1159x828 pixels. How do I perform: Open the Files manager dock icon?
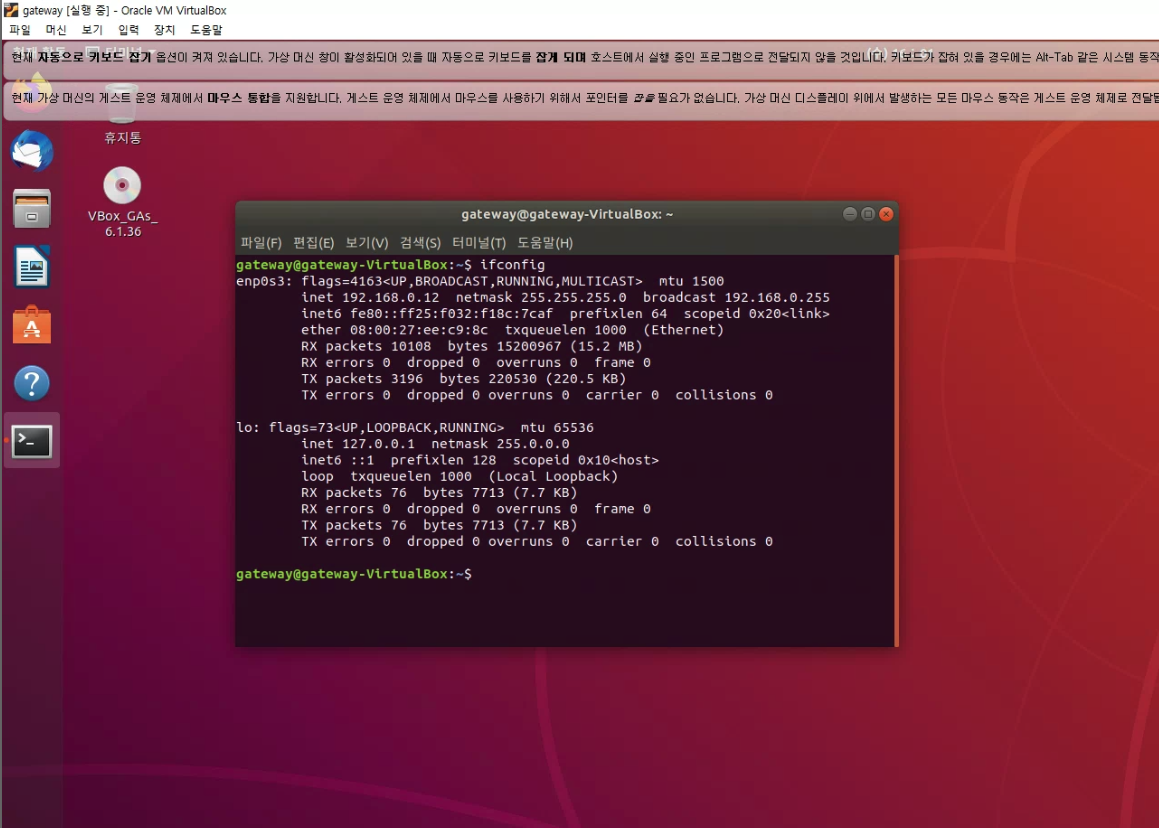(32, 208)
